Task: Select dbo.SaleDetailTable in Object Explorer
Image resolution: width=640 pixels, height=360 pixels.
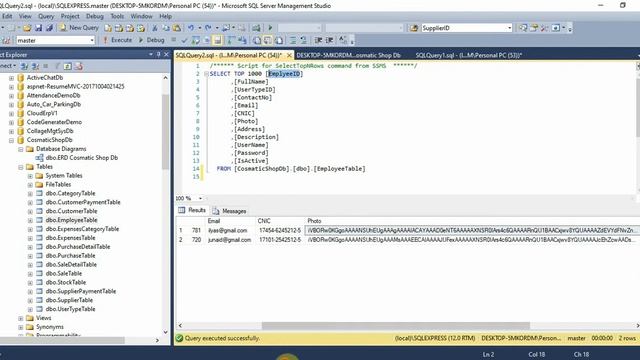Action: [71, 265]
